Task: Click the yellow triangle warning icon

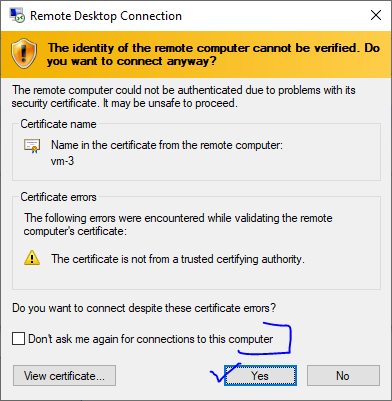Action: point(32,258)
